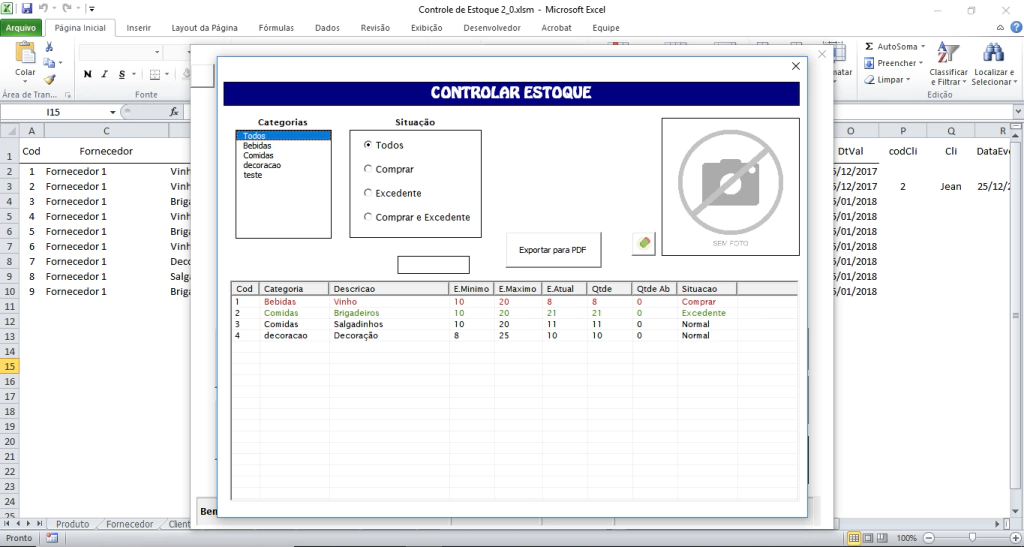Image resolution: width=1024 pixels, height=547 pixels.
Task: Click the Exportar para PDF button
Action: tap(552, 250)
